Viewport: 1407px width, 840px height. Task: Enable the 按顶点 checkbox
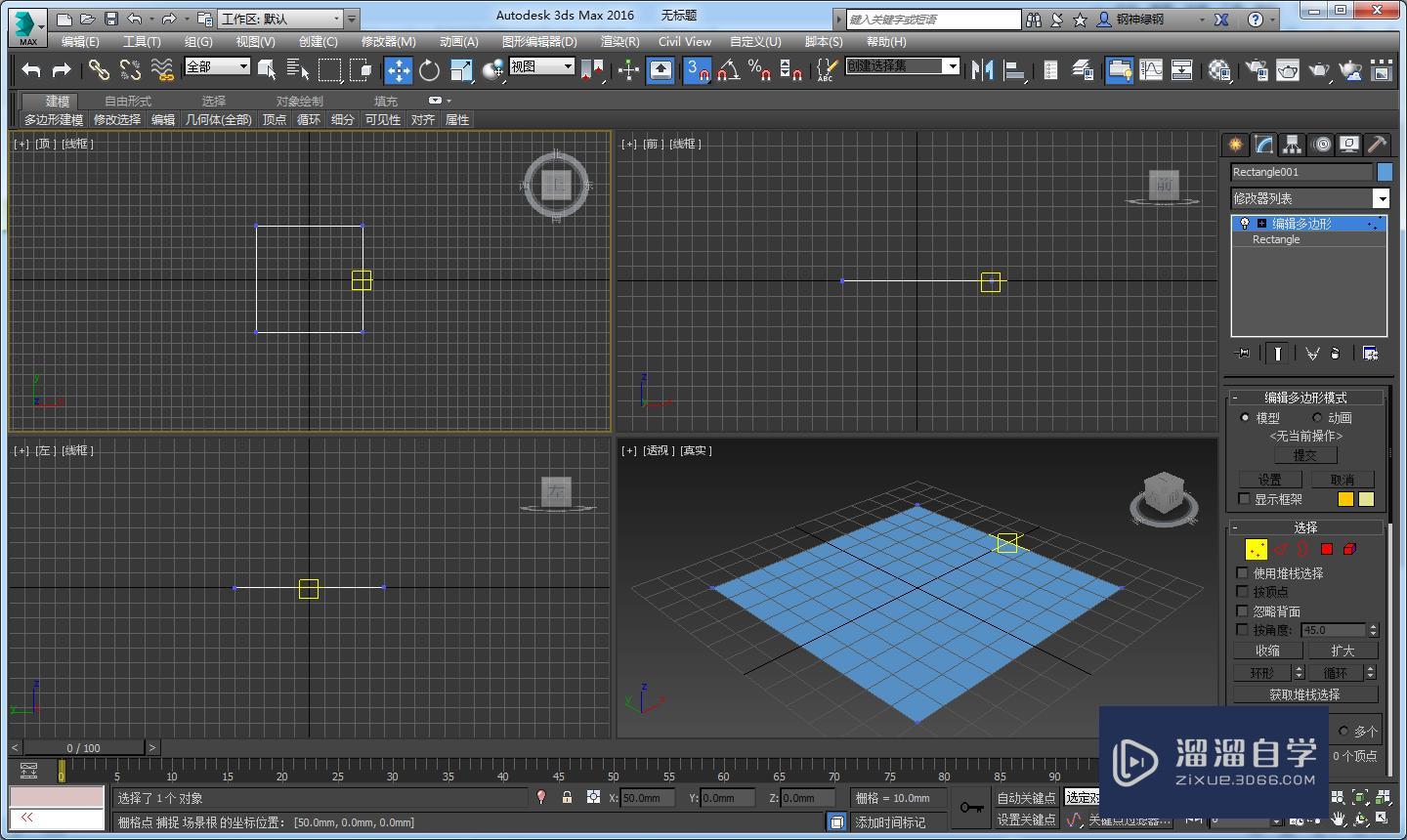(x=1243, y=592)
